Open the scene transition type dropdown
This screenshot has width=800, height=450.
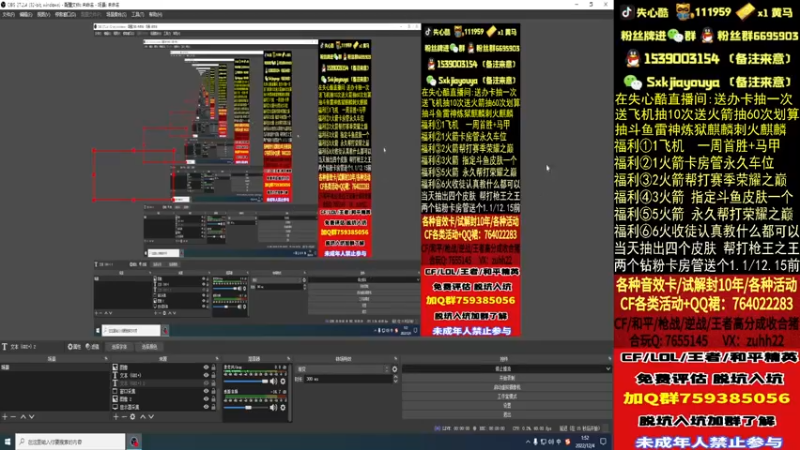pyautogui.click(x=342, y=369)
